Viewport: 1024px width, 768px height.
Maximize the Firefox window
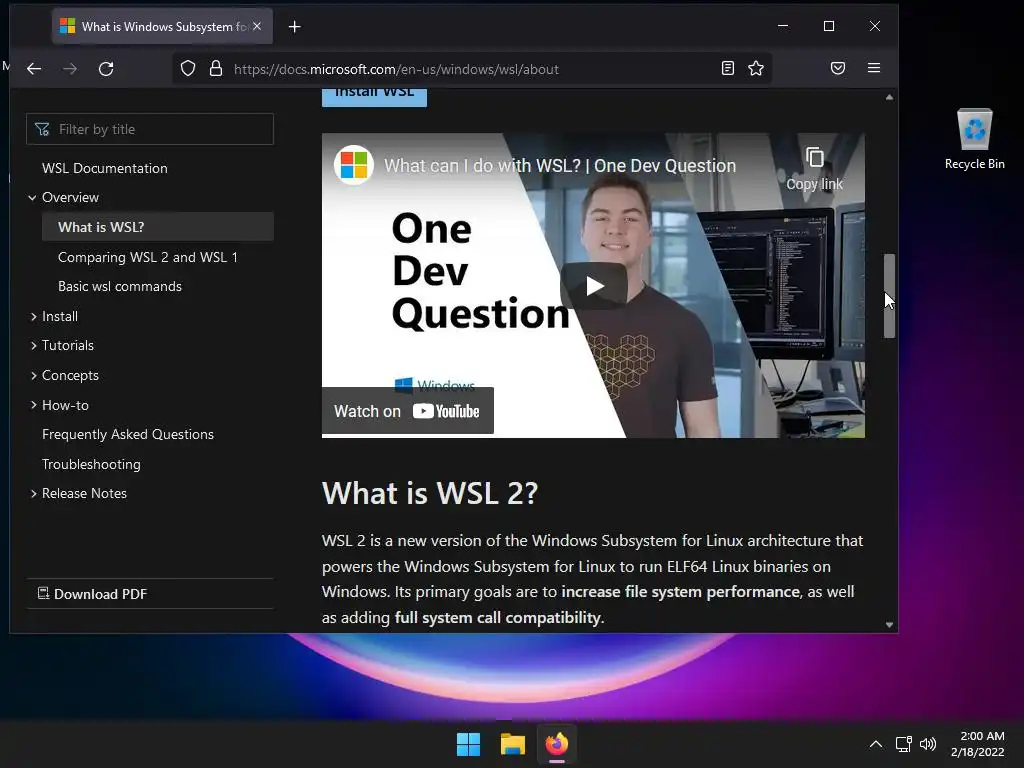(829, 26)
